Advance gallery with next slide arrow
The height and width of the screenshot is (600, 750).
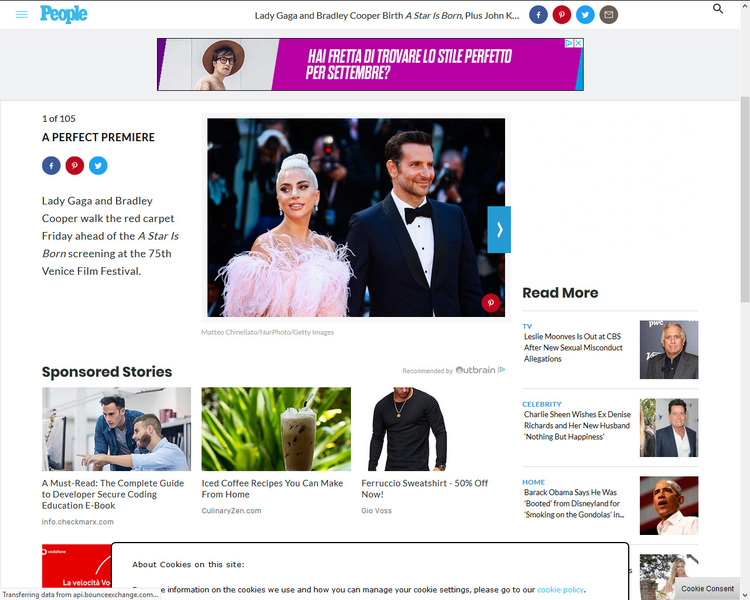point(499,230)
